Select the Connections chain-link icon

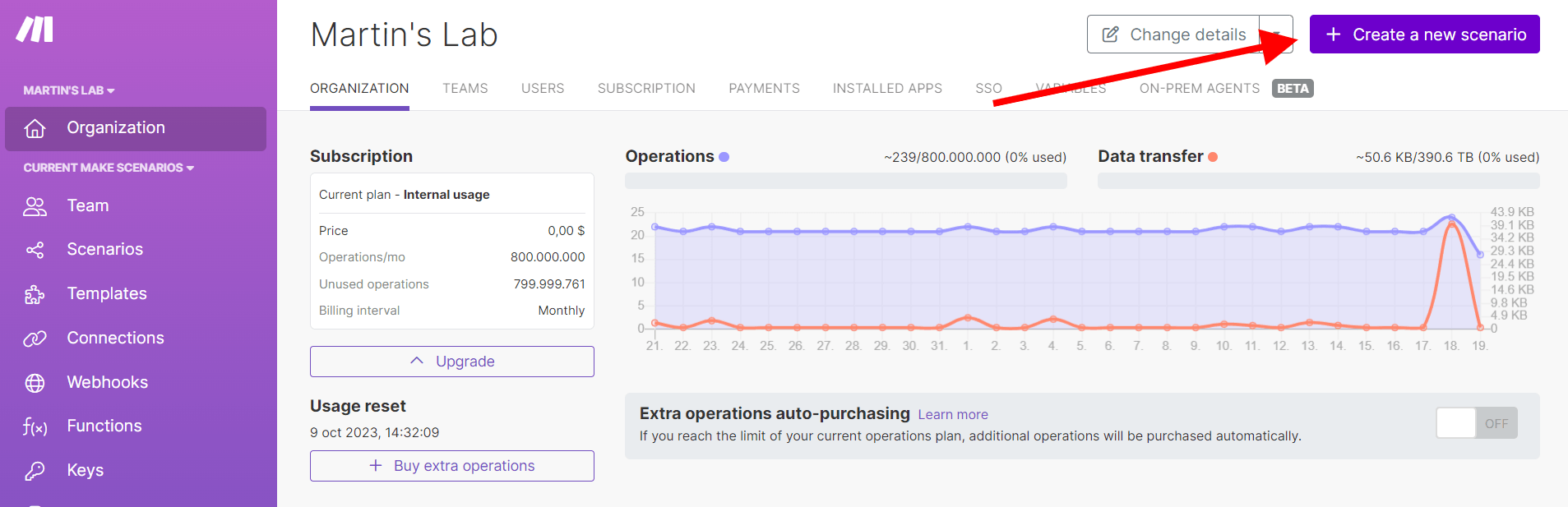click(x=35, y=339)
